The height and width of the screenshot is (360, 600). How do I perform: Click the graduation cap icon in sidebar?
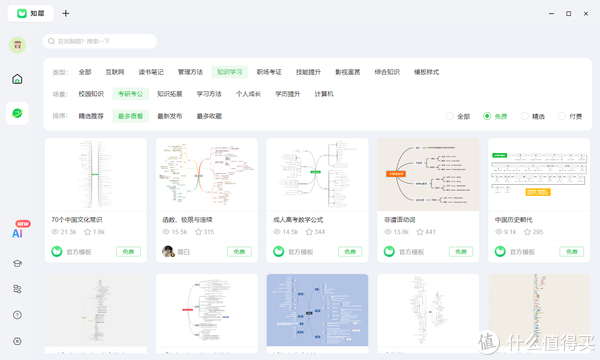17,263
